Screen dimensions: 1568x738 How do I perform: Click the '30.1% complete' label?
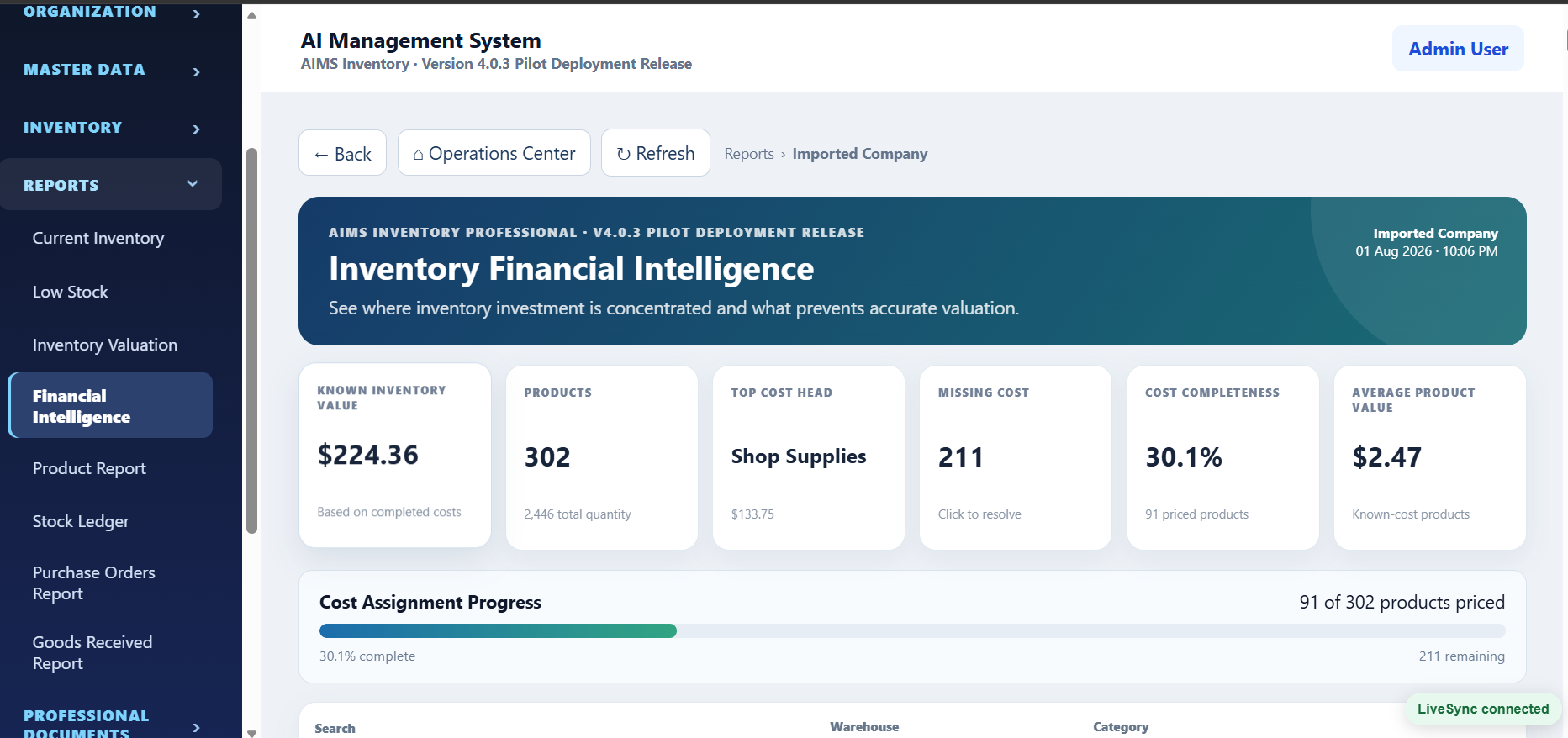(x=367, y=656)
